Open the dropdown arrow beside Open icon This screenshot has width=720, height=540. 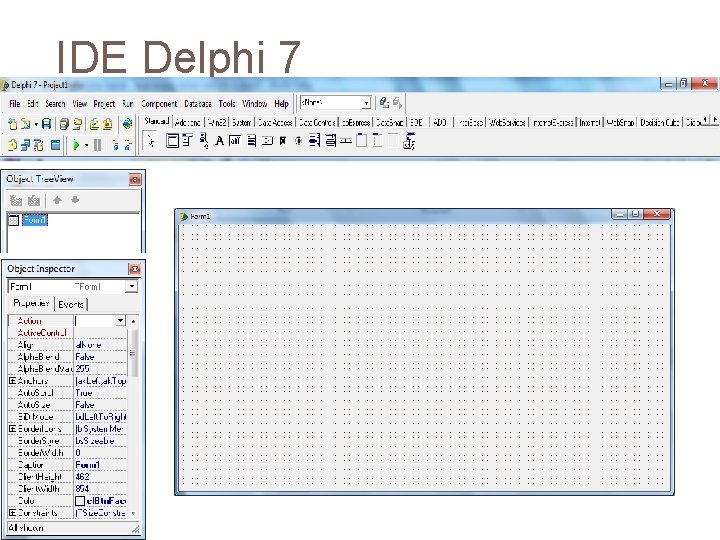(36, 124)
